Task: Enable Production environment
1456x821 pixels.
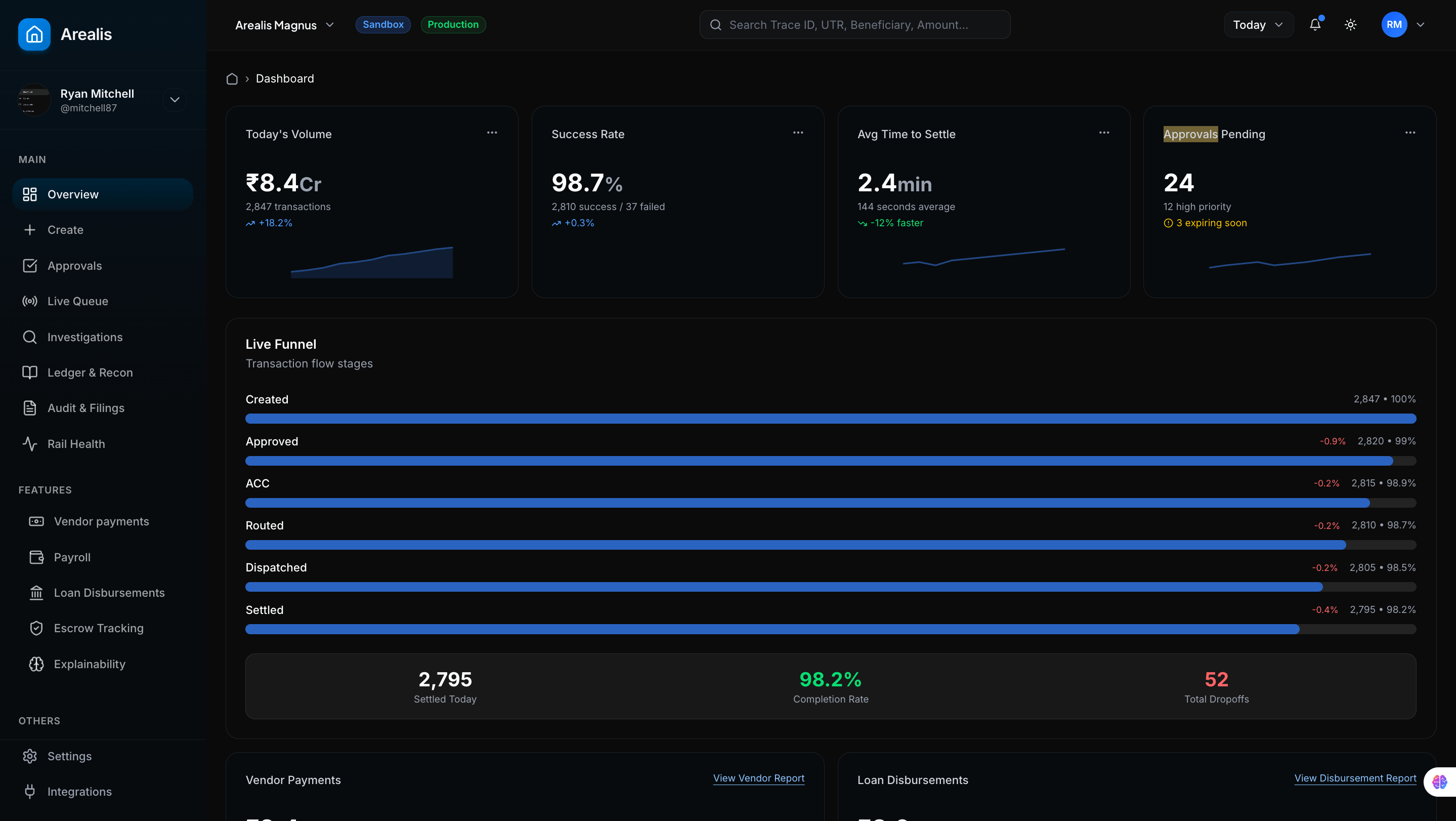Action: tap(453, 24)
